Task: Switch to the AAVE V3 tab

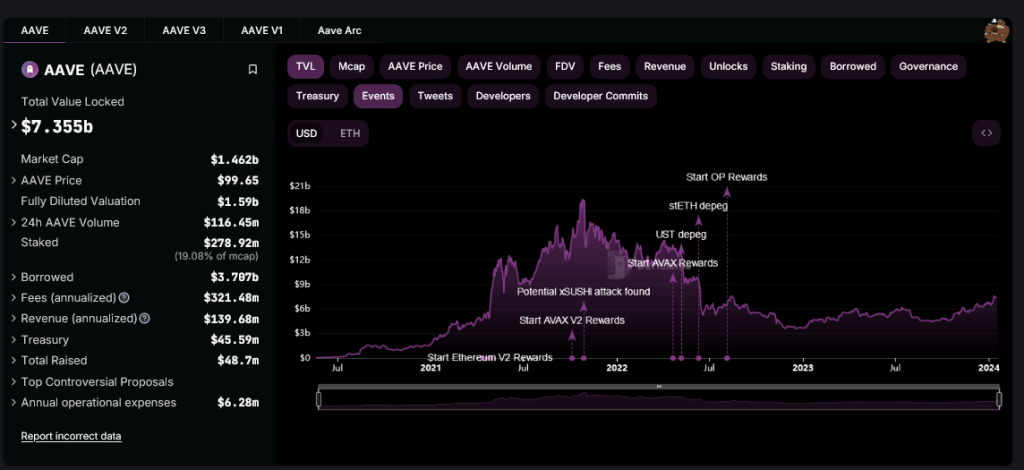Action: 183,30
